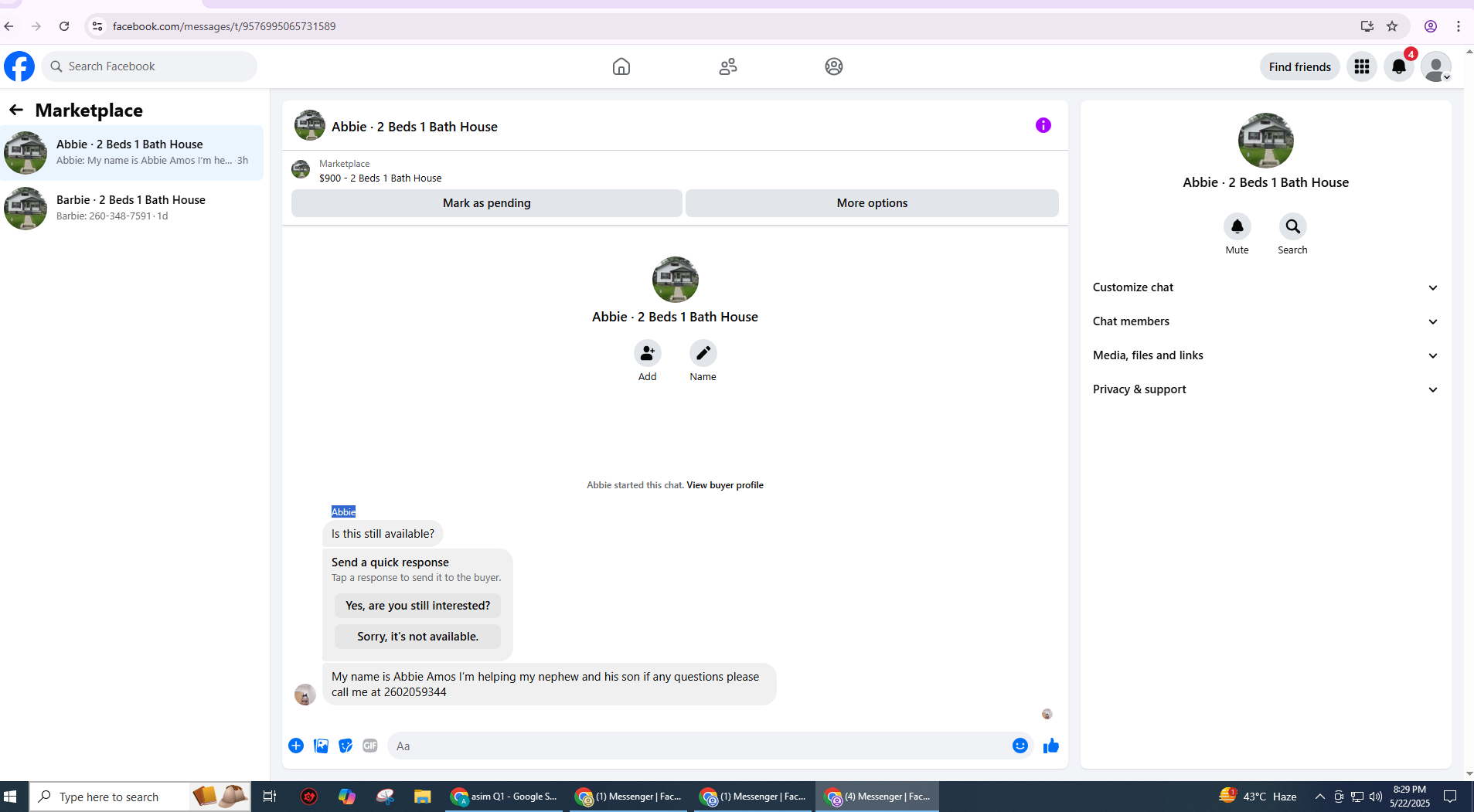Image resolution: width=1474 pixels, height=812 pixels.
Task: Open Task View on taskbar
Action: (x=270, y=797)
